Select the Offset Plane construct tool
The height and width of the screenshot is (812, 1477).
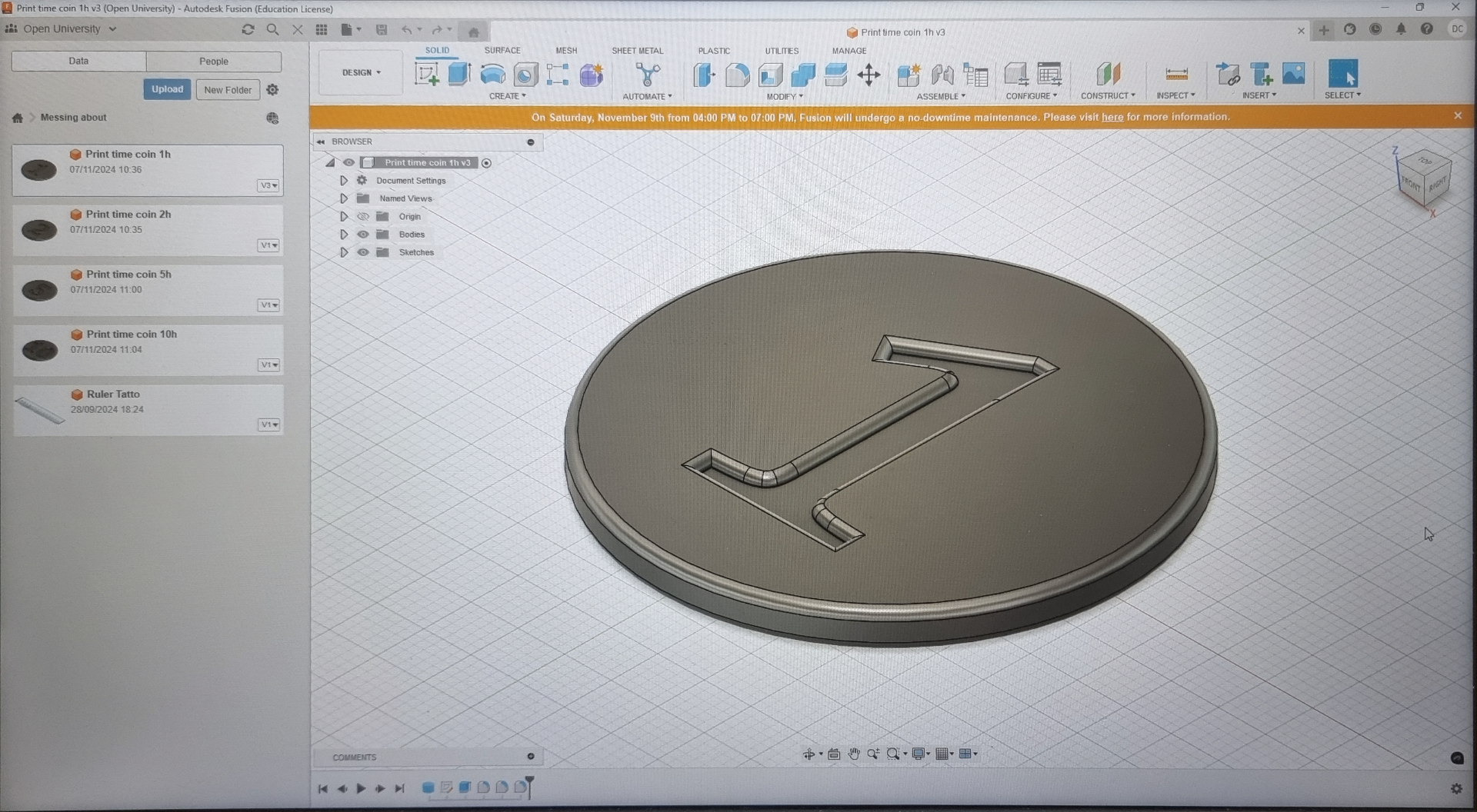pyautogui.click(x=1108, y=75)
